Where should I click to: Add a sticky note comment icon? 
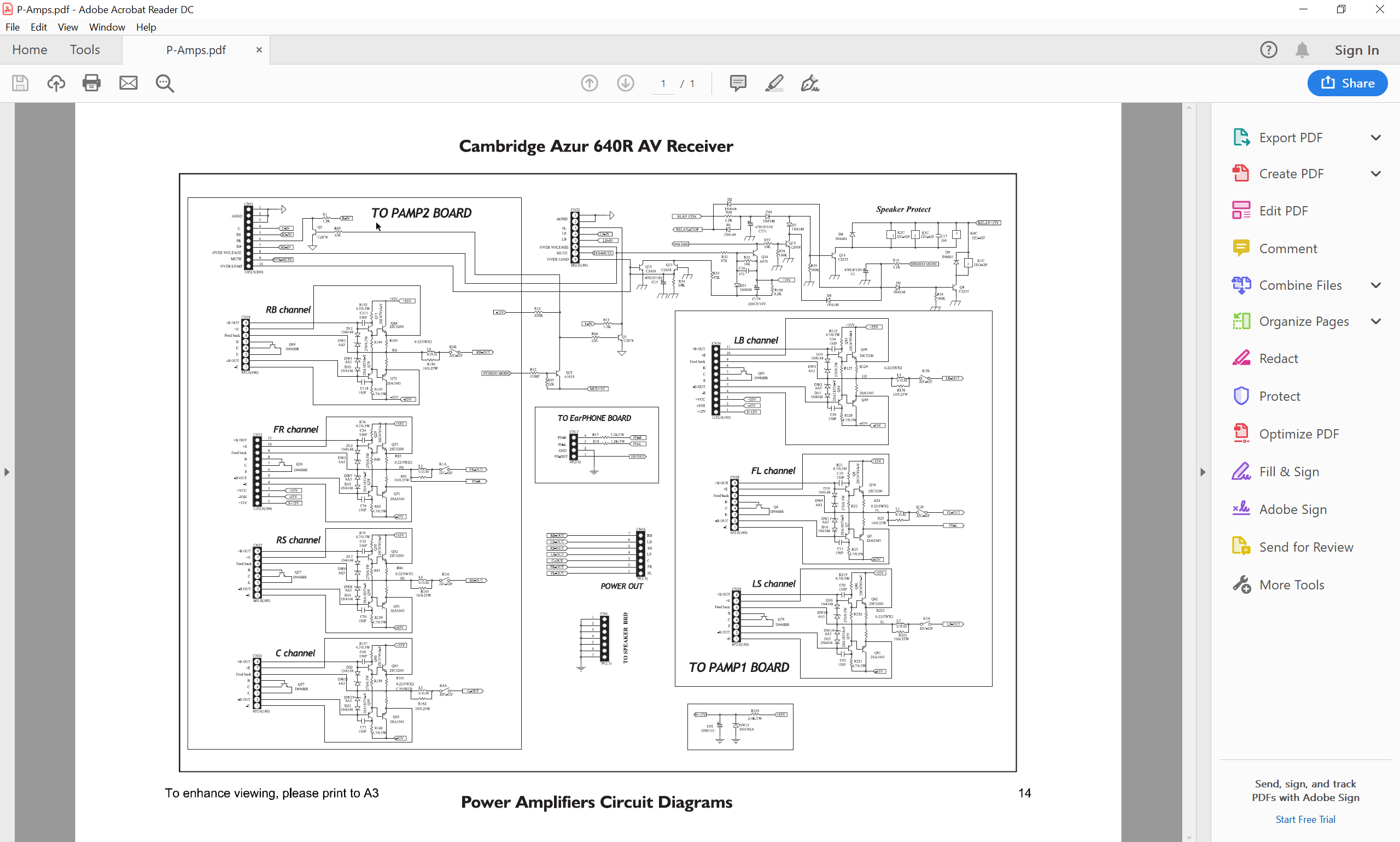738,84
